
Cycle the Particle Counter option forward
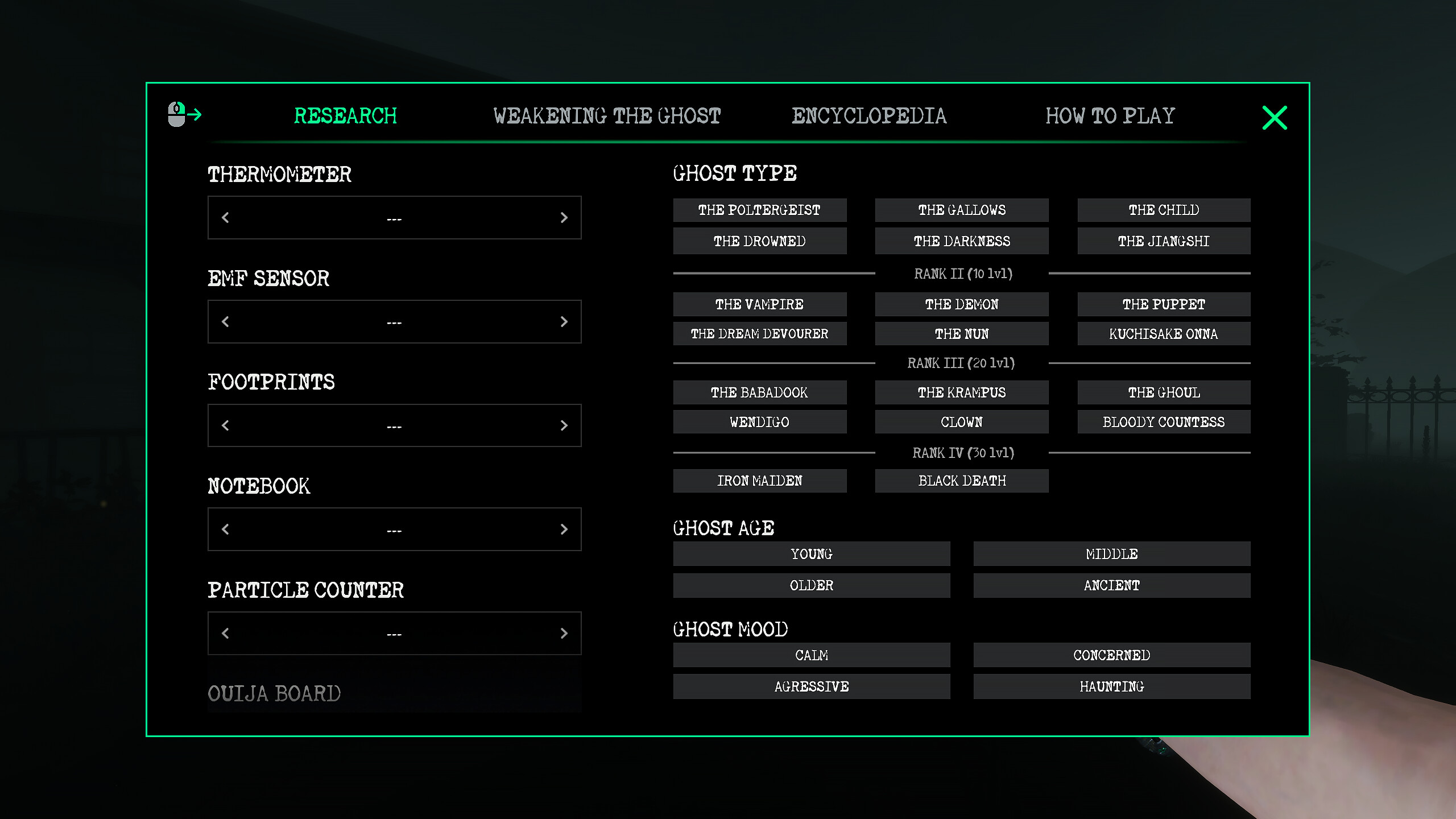click(x=564, y=633)
